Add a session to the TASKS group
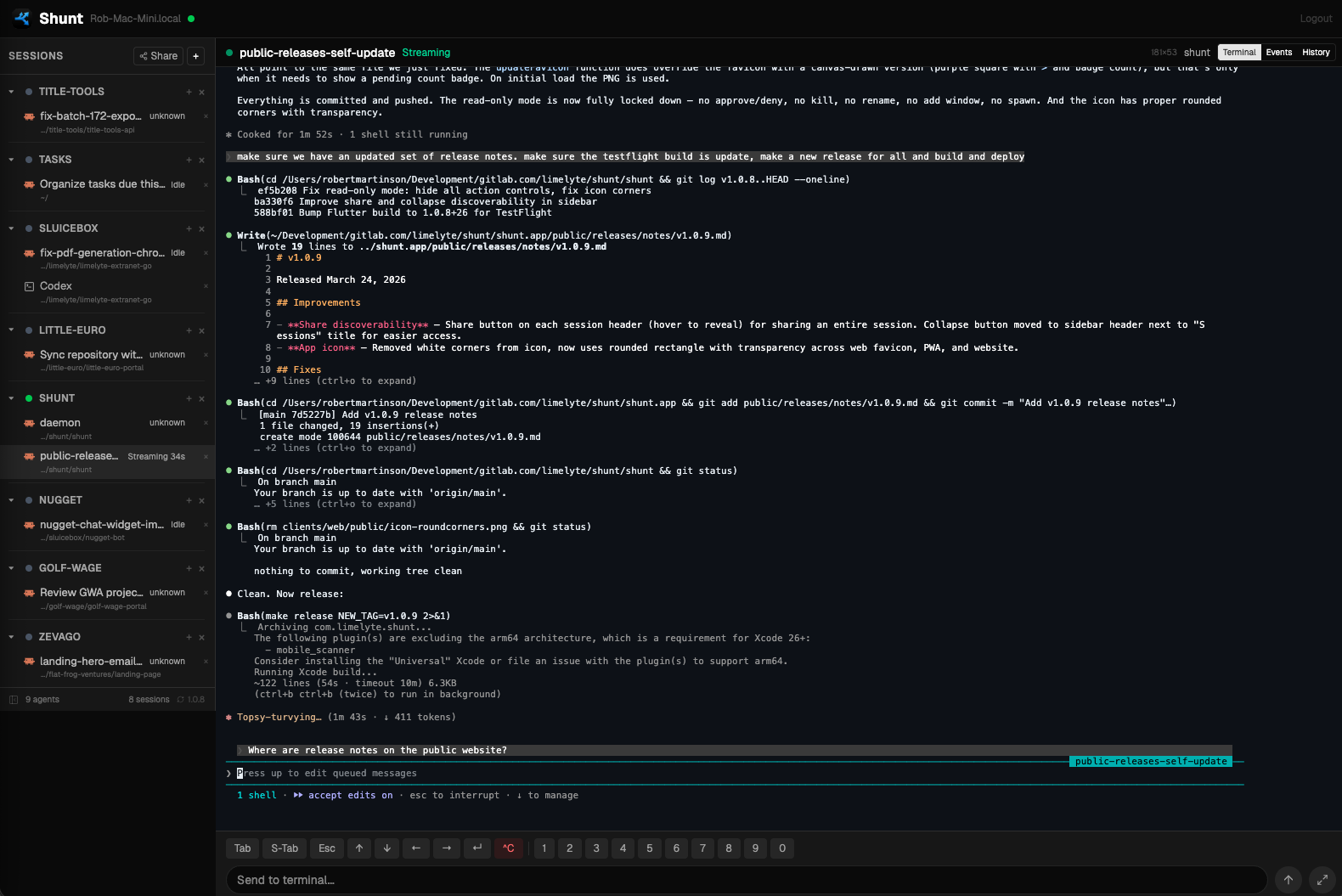The width and height of the screenshot is (1342, 896). (189, 160)
